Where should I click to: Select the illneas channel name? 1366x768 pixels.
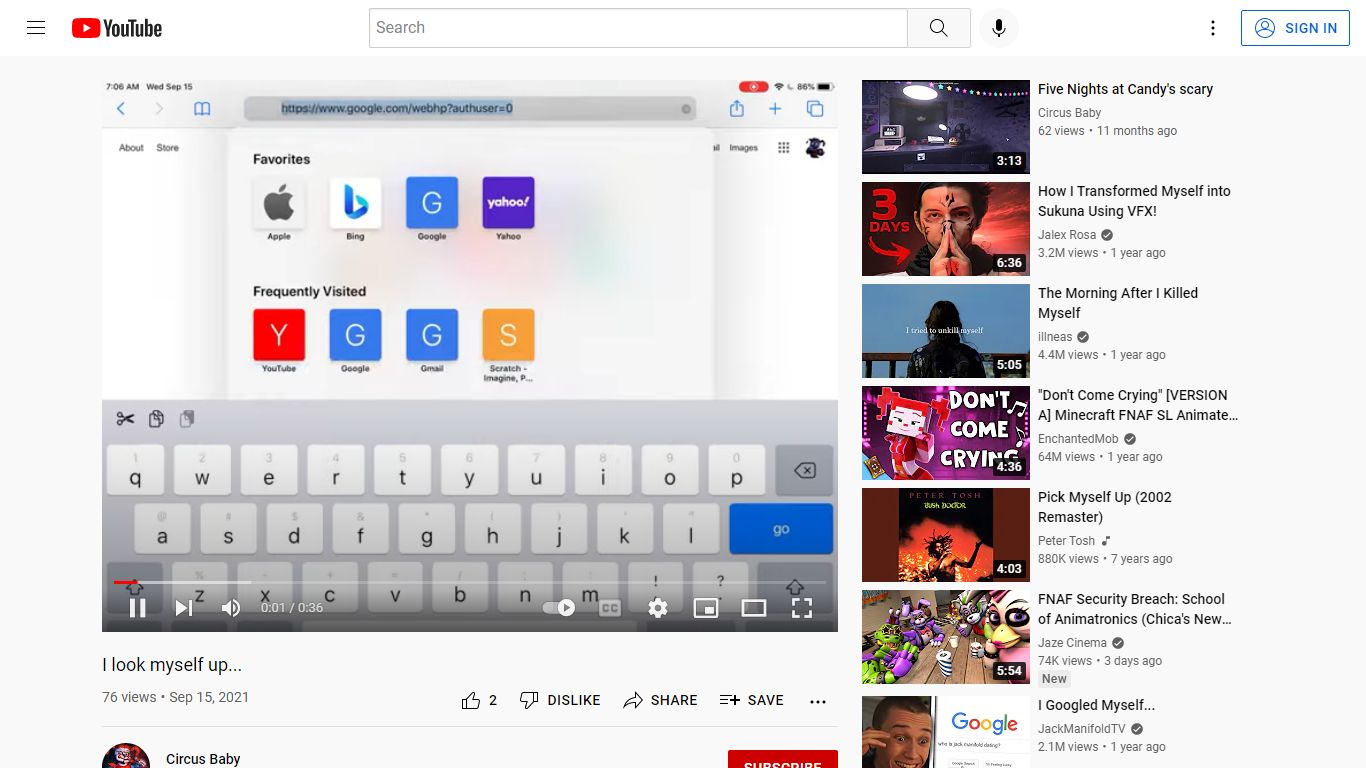coord(1055,337)
